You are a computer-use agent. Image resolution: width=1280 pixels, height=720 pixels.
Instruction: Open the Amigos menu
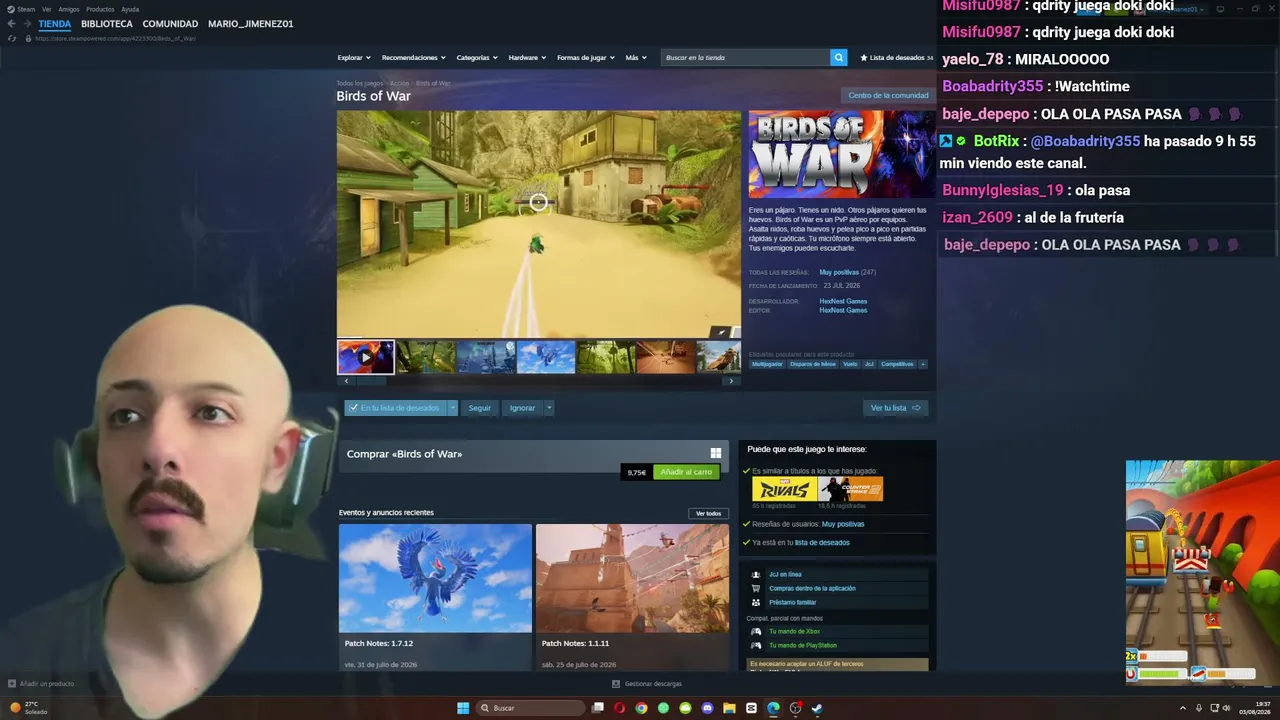[69, 9]
